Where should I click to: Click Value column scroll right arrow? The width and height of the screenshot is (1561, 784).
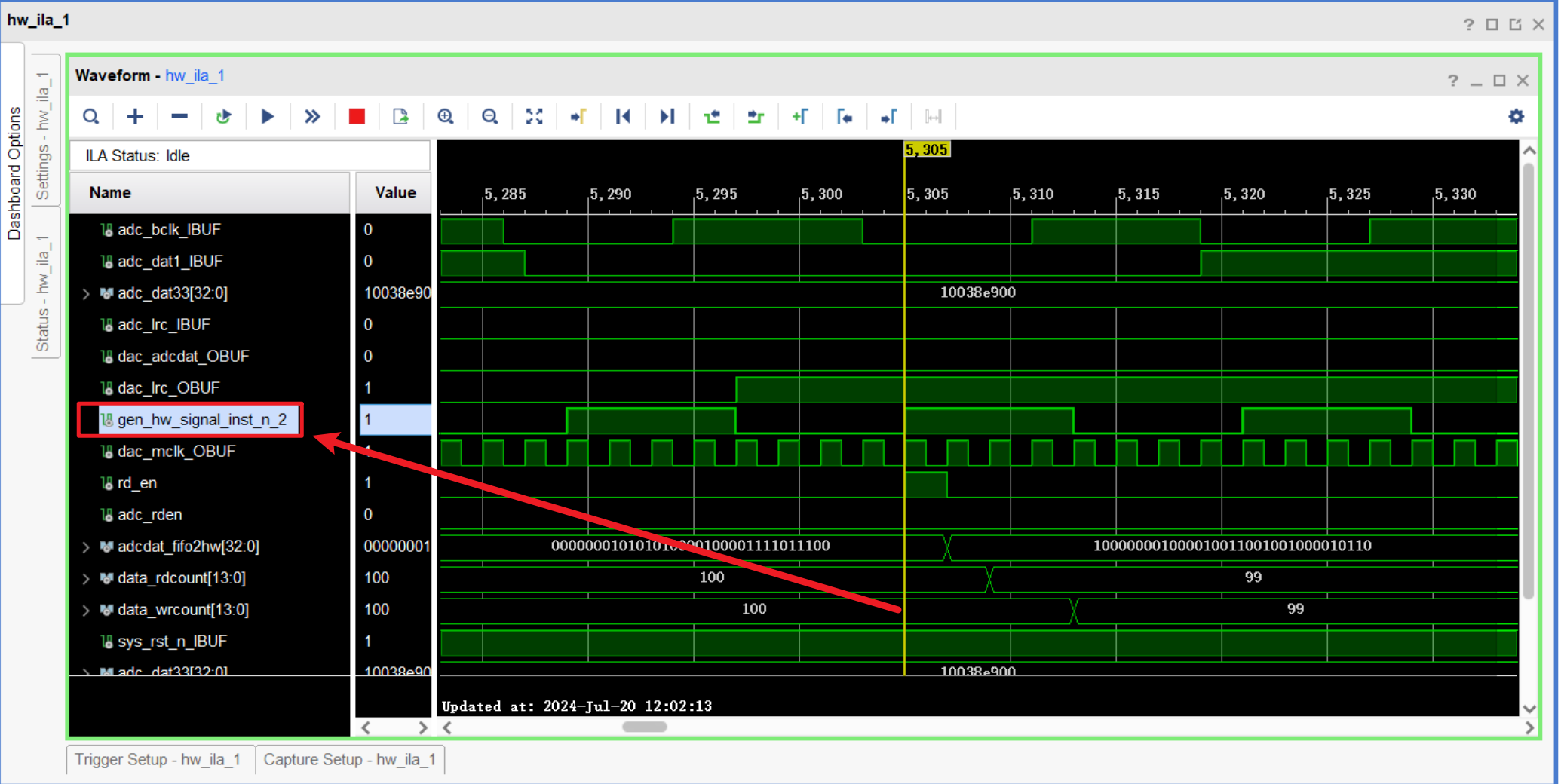(x=422, y=727)
